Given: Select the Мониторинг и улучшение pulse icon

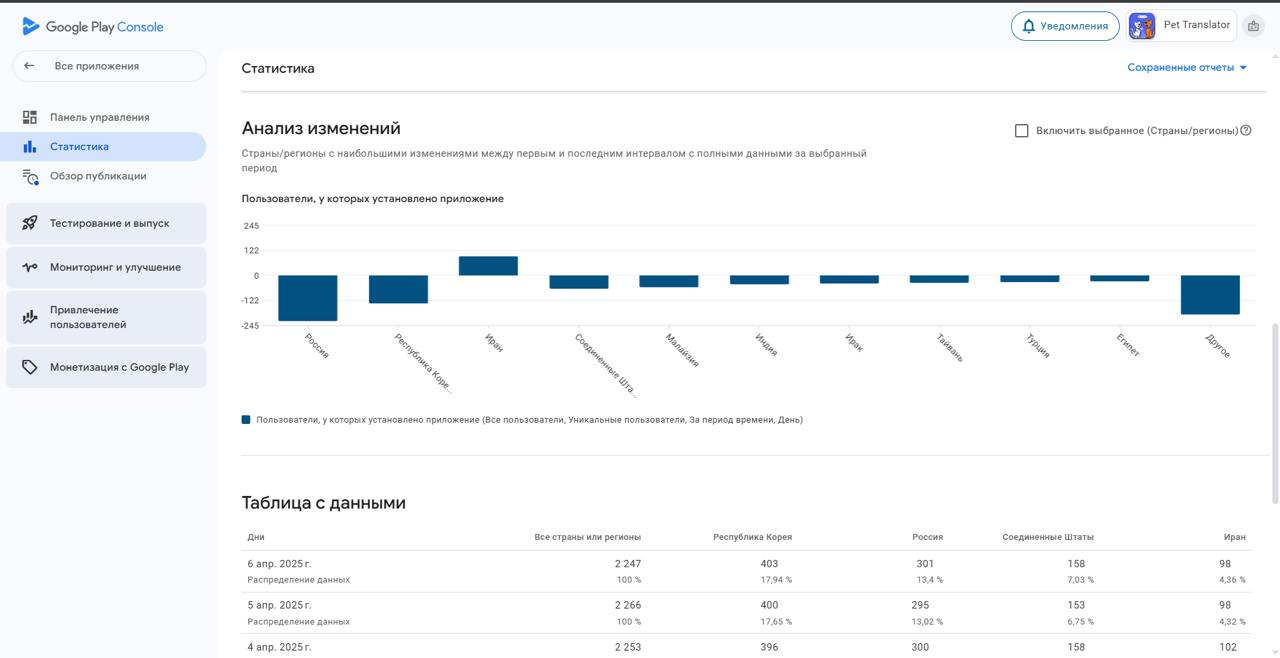Looking at the screenshot, I should 31,267.
